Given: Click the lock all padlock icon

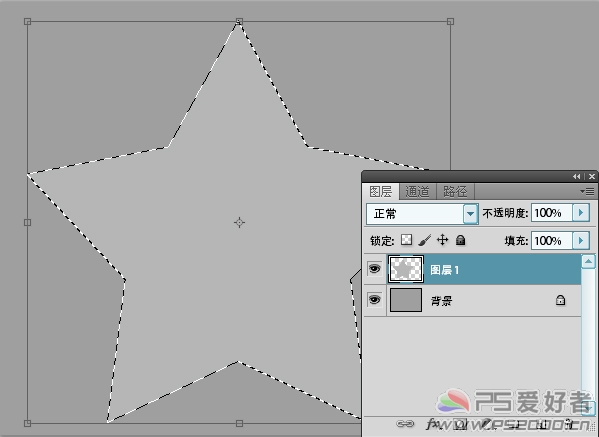Looking at the screenshot, I should click(x=461, y=240).
